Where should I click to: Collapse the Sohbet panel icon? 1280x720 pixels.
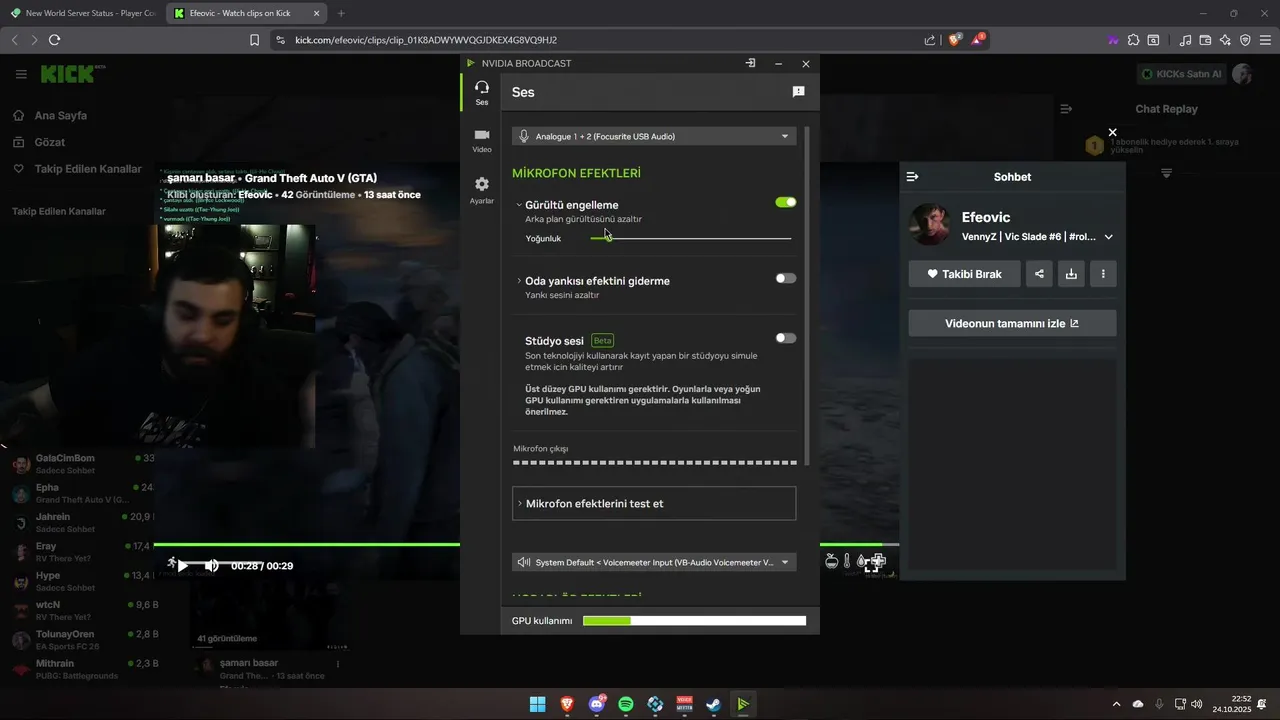(x=912, y=177)
